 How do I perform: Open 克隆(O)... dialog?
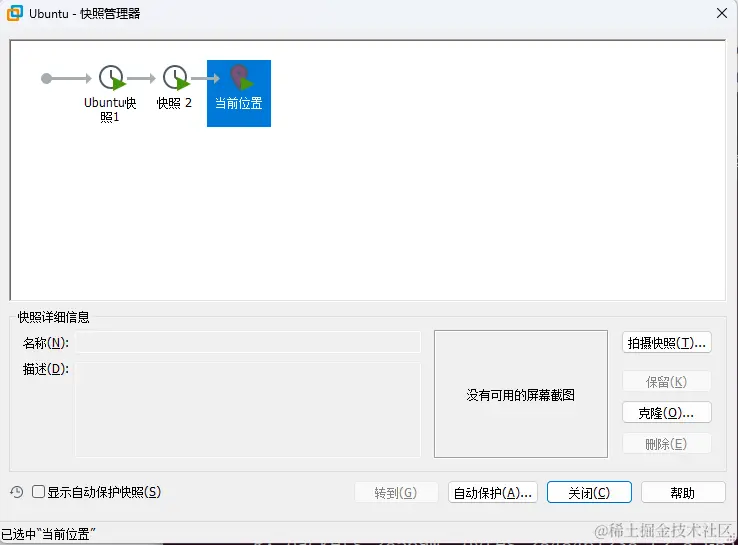coord(666,413)
